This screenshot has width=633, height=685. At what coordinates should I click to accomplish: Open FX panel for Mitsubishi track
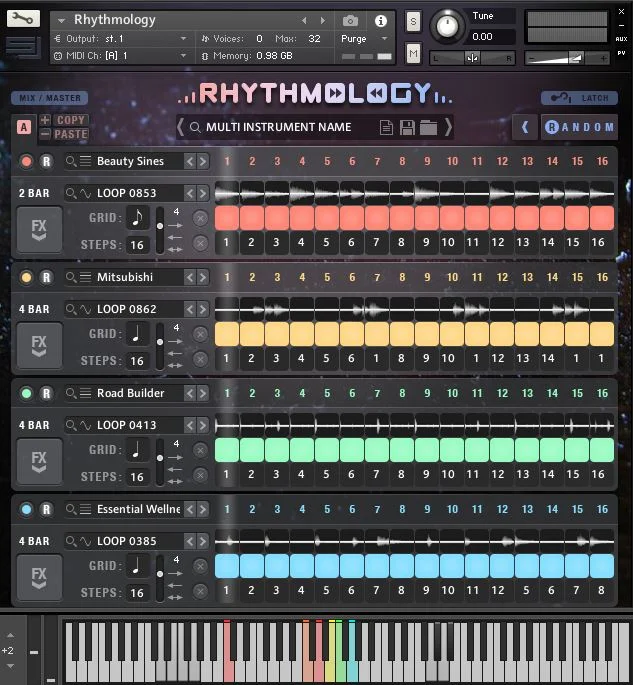coord(39,346)
